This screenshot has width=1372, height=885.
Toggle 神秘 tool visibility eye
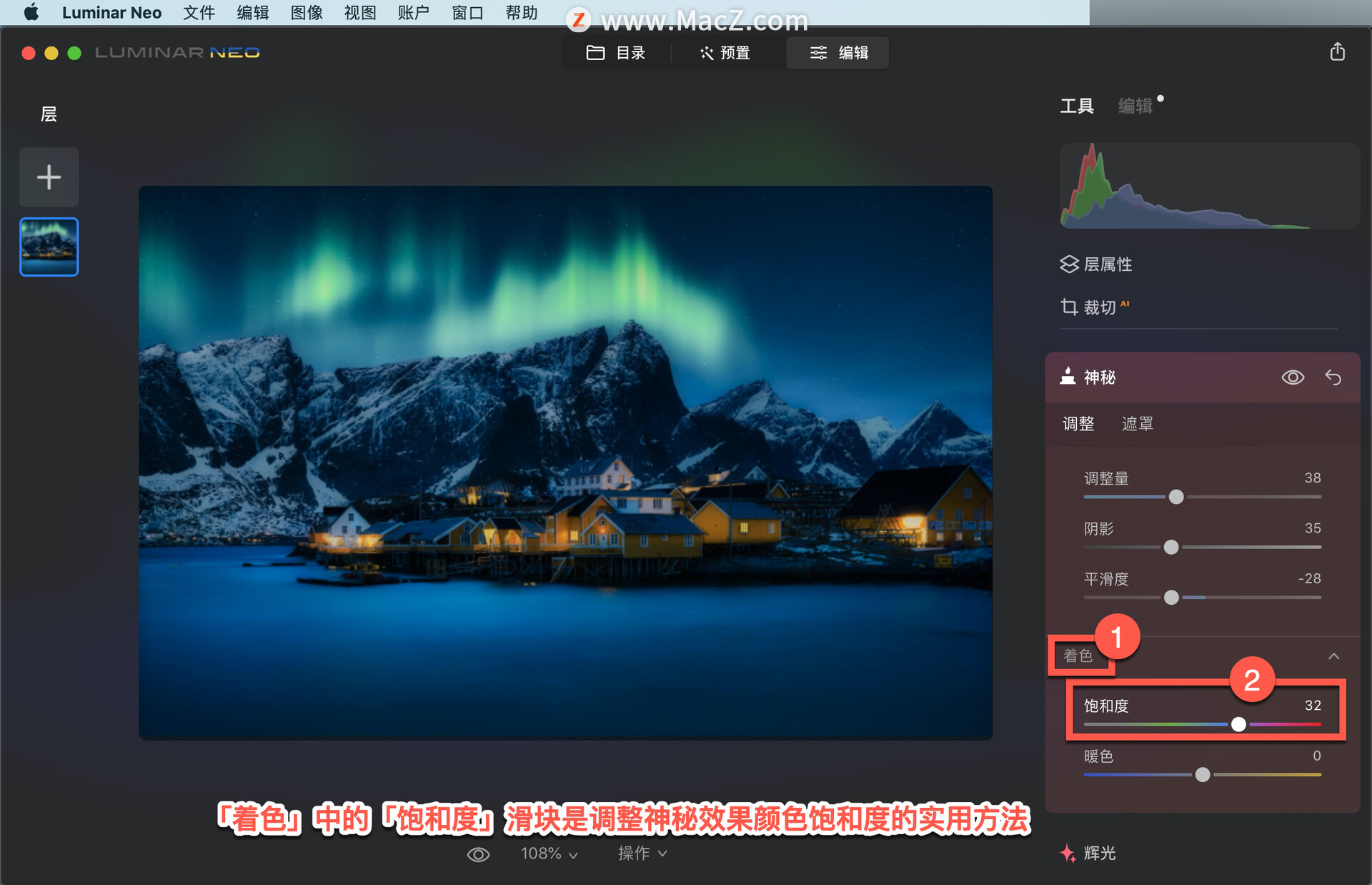tap(1293, 377)
